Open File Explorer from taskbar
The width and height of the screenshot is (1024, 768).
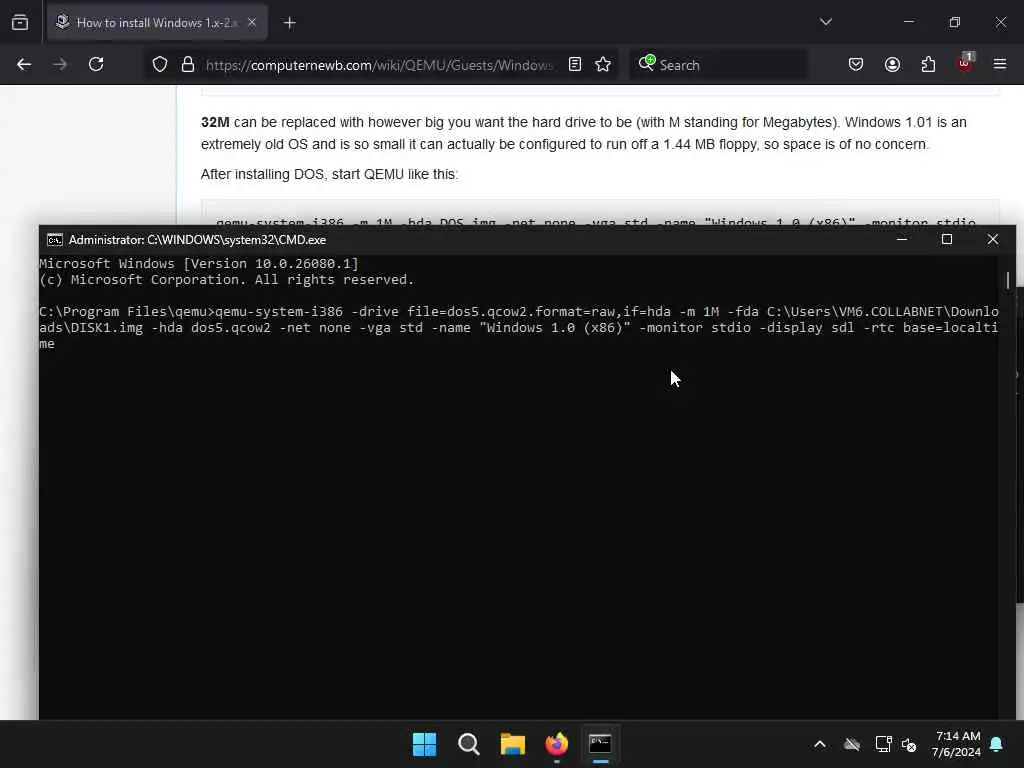(513, 744)
